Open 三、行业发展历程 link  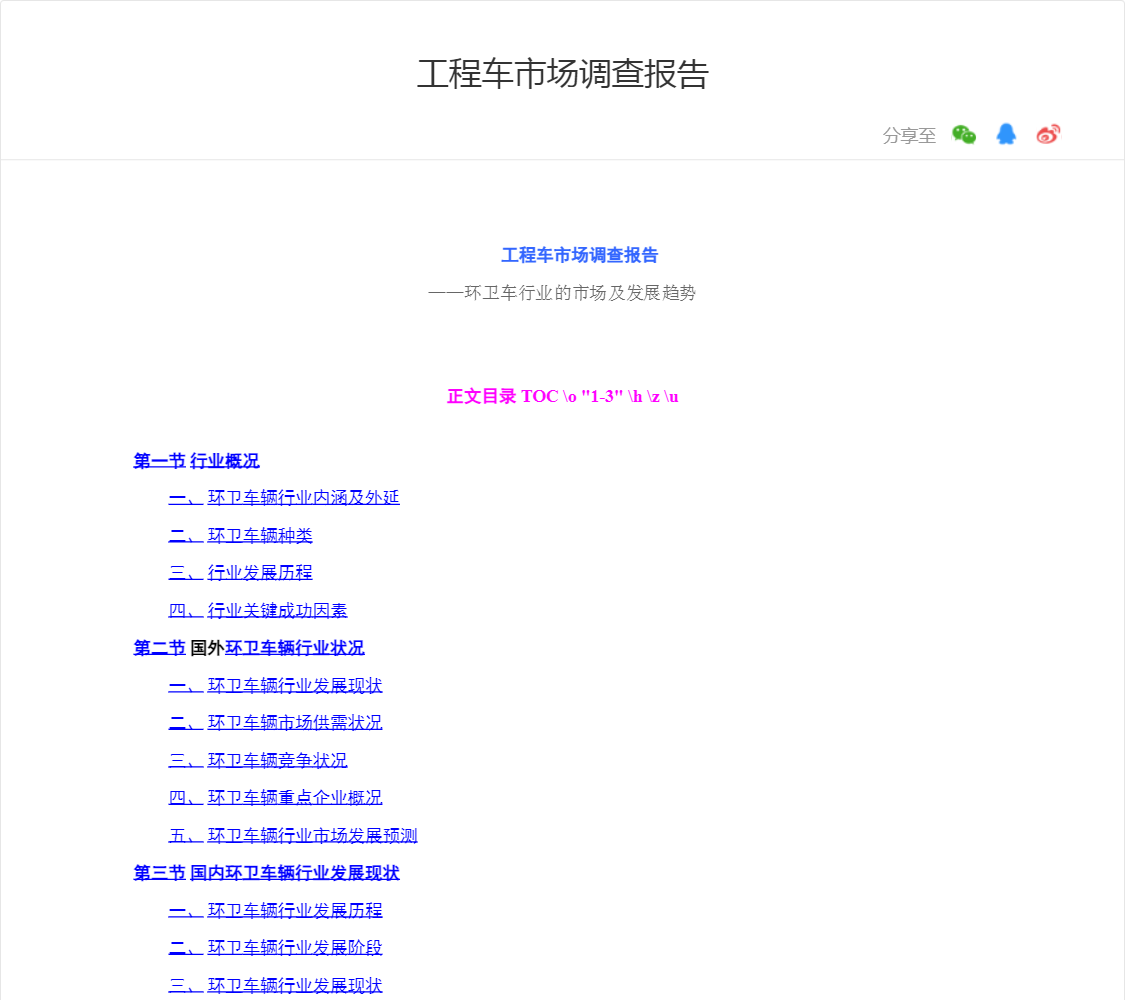pyautogui.click(x=240, y=572)
